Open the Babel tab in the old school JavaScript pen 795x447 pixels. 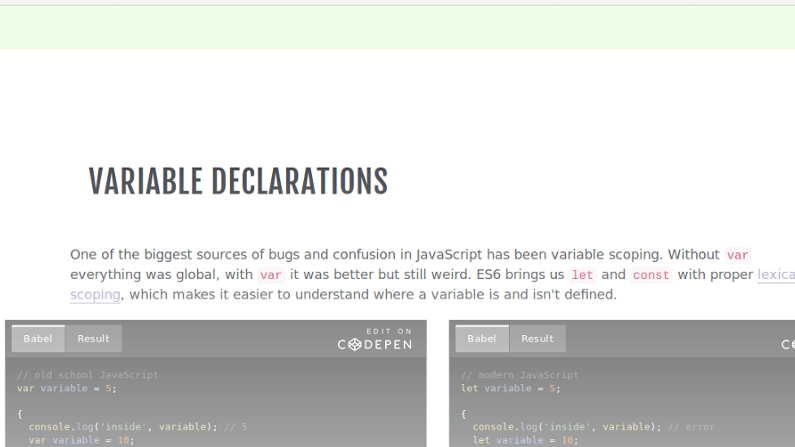click(x=38, y=339)
